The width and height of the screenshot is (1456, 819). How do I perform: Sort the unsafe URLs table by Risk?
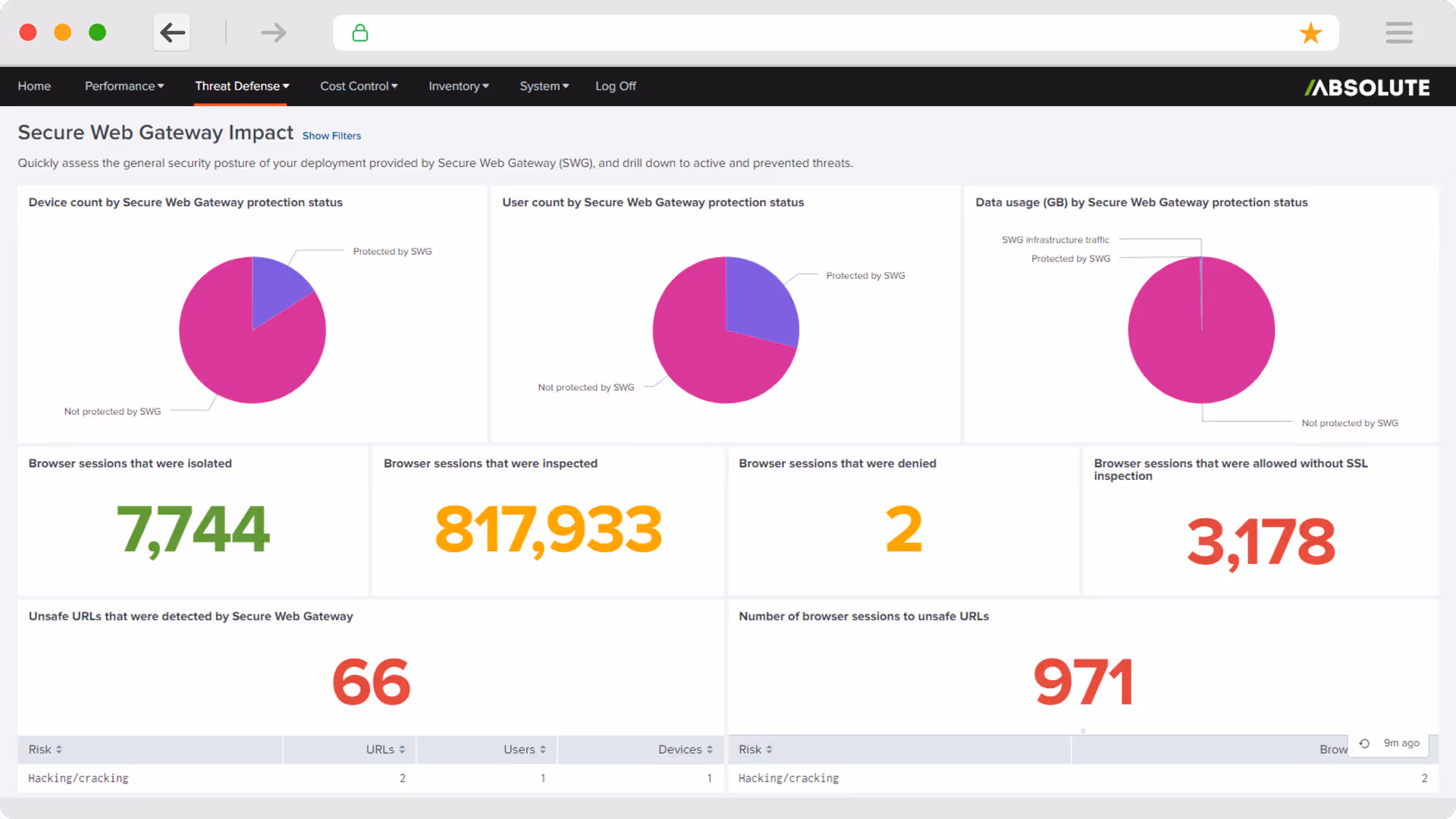point(45,749)
